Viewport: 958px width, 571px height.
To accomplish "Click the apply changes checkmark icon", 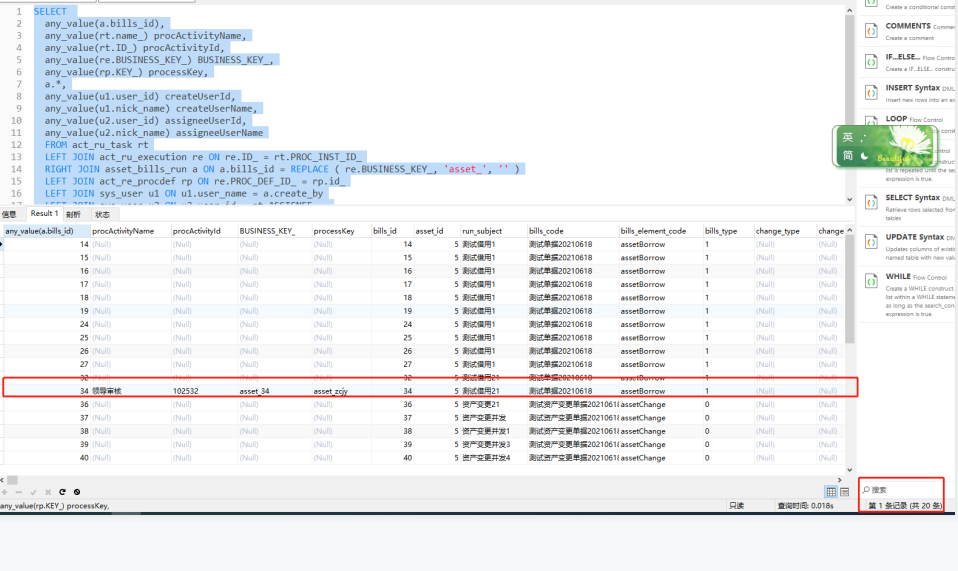I will pyautogui.click(x=34, y=492).
